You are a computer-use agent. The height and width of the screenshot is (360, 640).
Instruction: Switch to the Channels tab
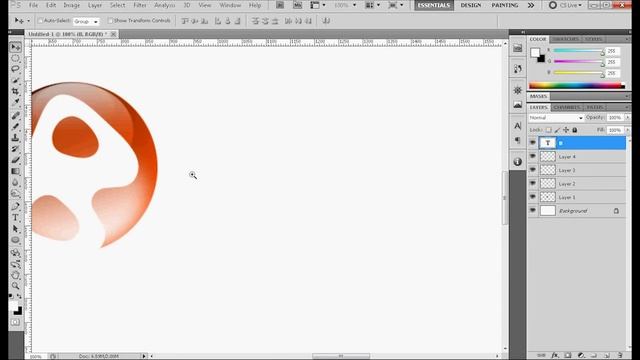pyautogui.click(x=567, y=107)
